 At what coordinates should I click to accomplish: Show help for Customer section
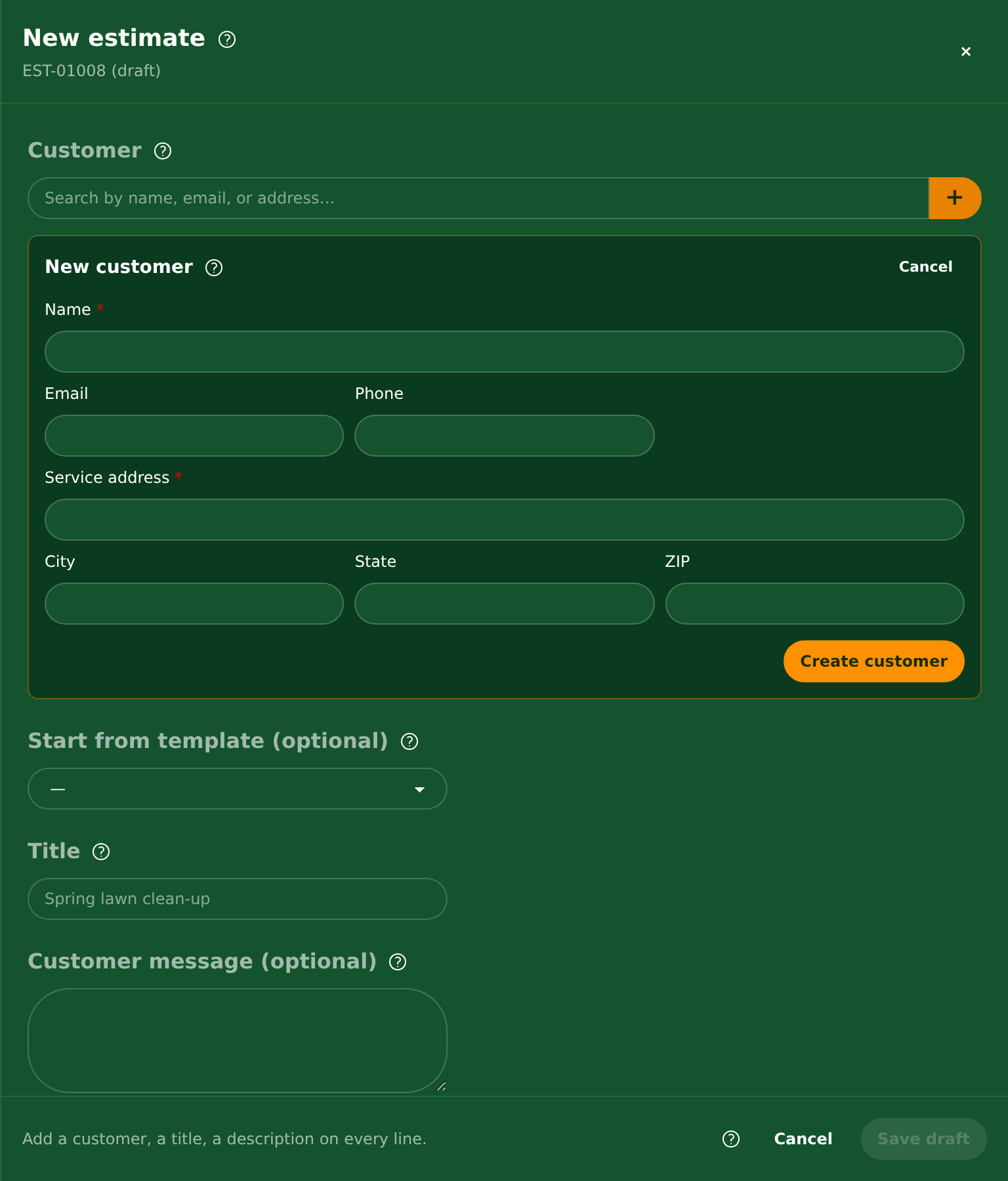pos(163,151)
